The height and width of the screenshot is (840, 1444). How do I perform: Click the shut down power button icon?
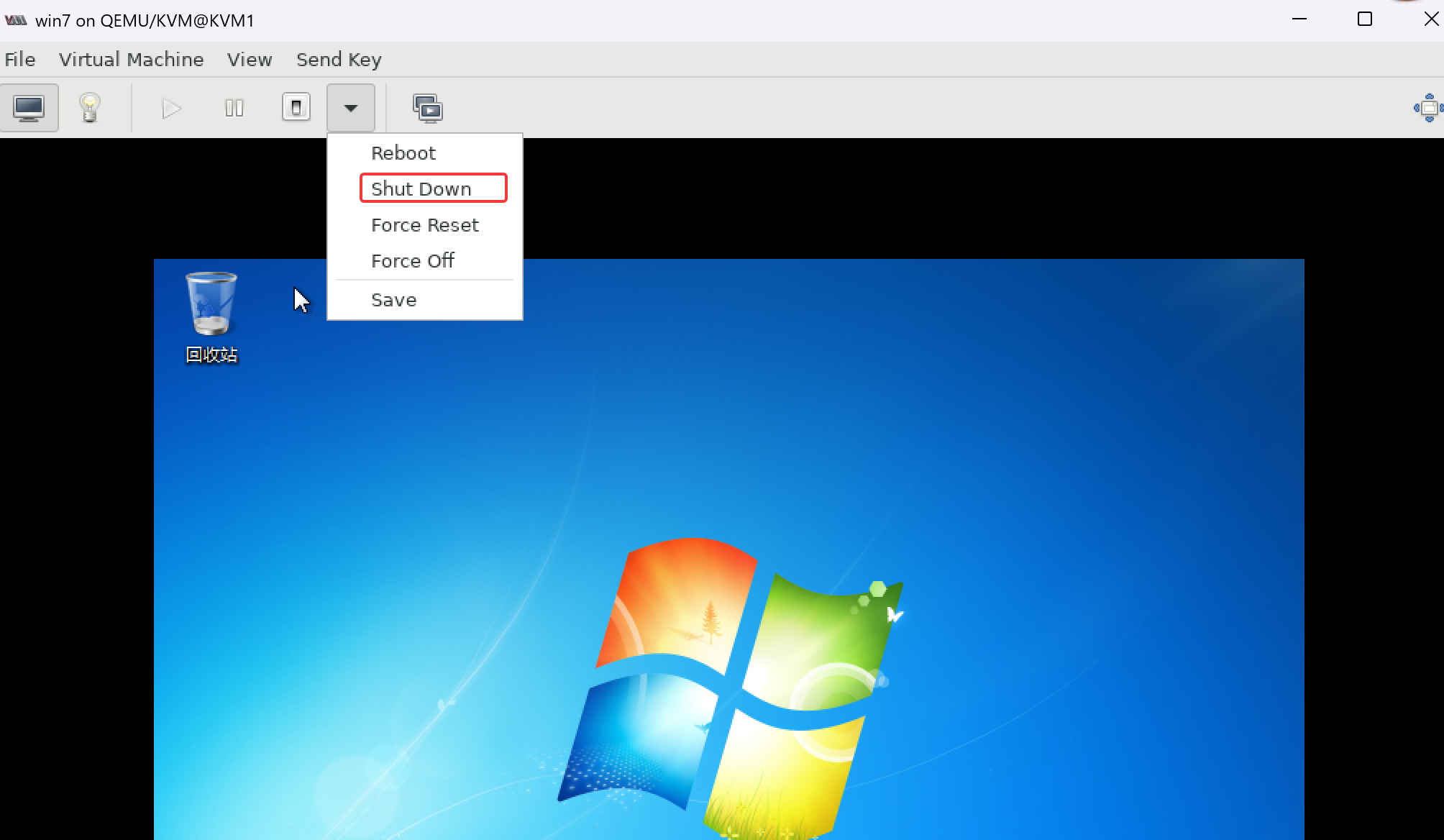296,108
